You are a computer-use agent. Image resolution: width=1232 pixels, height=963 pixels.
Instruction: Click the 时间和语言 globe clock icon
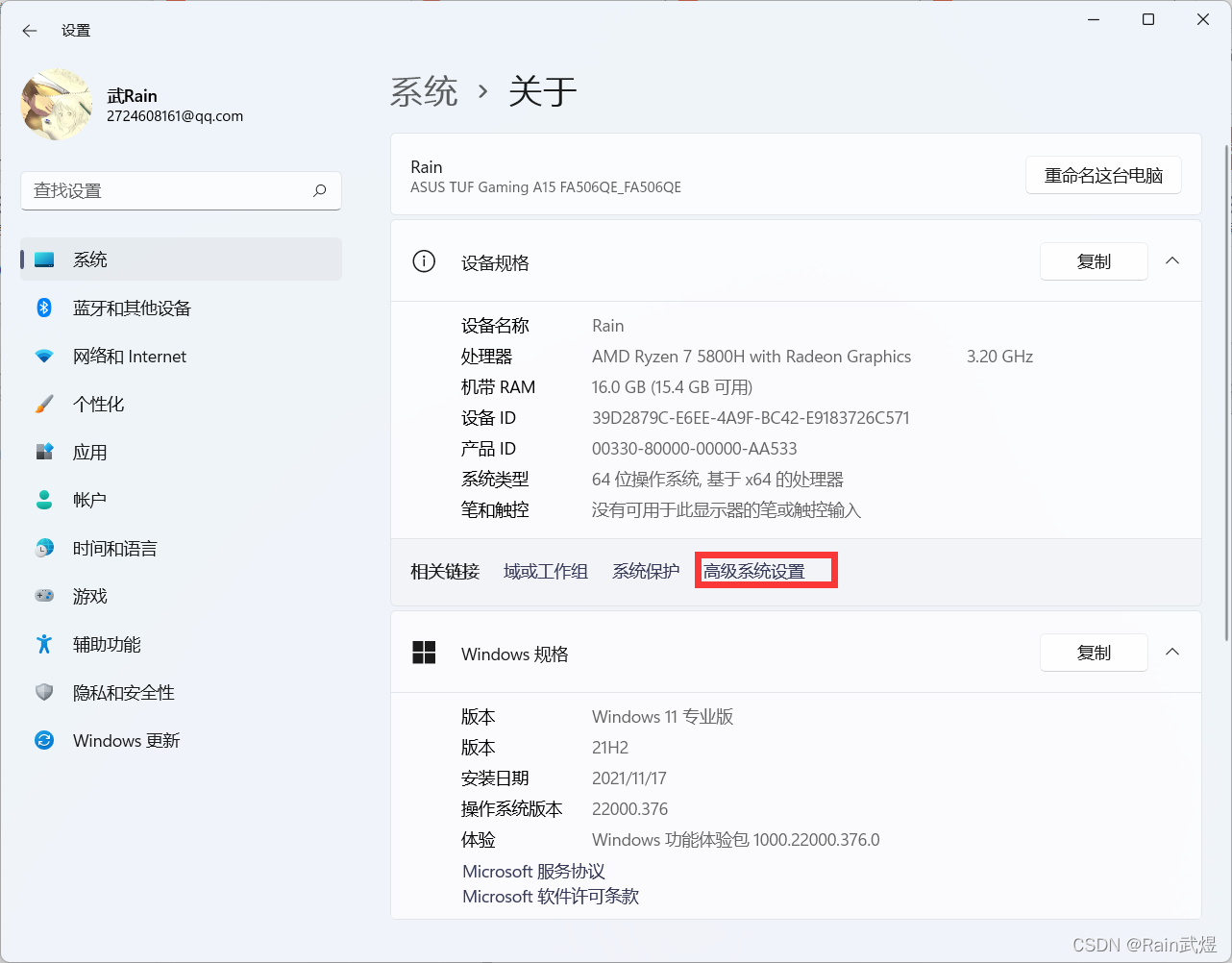coord(44,548)
